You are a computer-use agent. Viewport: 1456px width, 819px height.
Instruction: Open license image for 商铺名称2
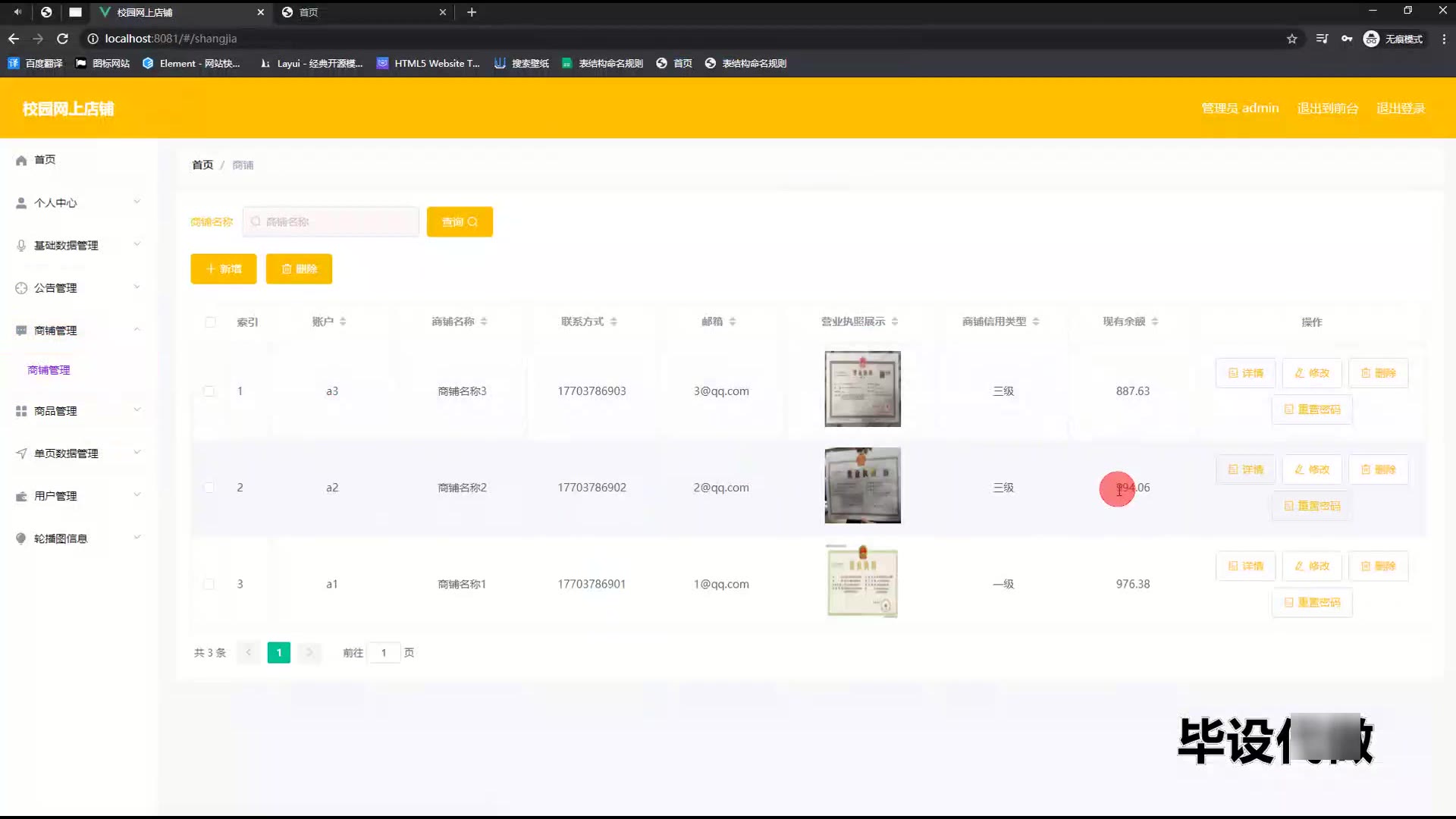click(x=863, y=485)
